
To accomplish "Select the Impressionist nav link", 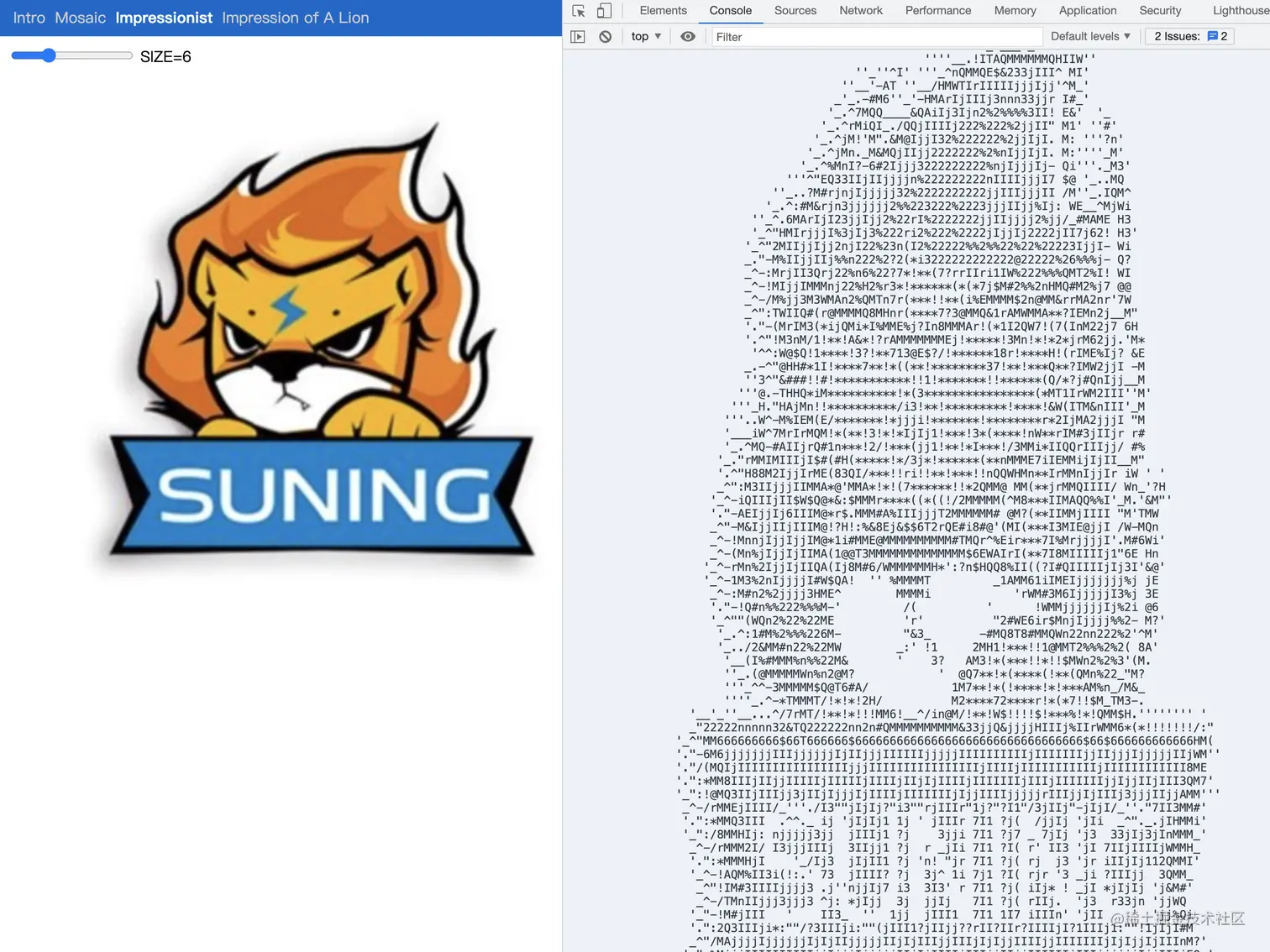I will pos(164,18).
